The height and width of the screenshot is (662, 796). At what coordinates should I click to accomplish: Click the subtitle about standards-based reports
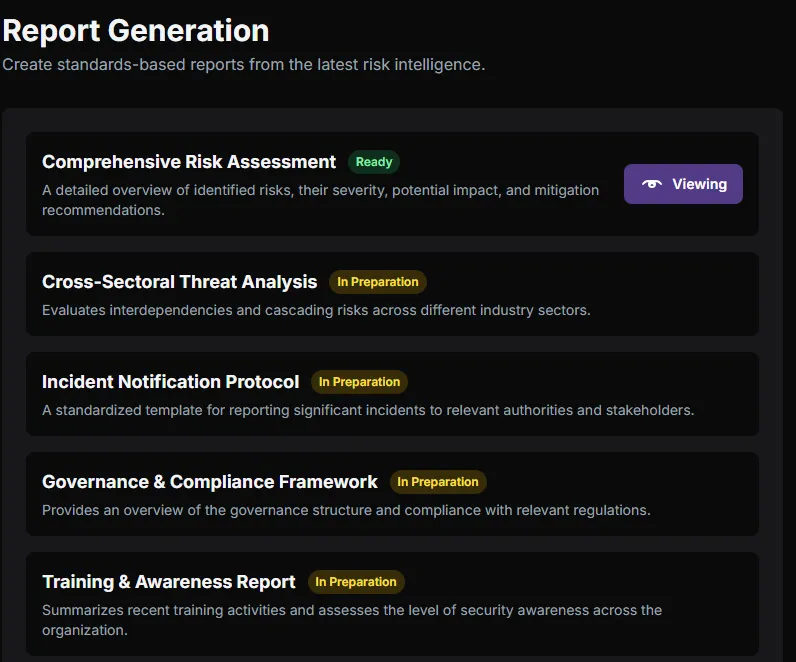coord(243,65)
